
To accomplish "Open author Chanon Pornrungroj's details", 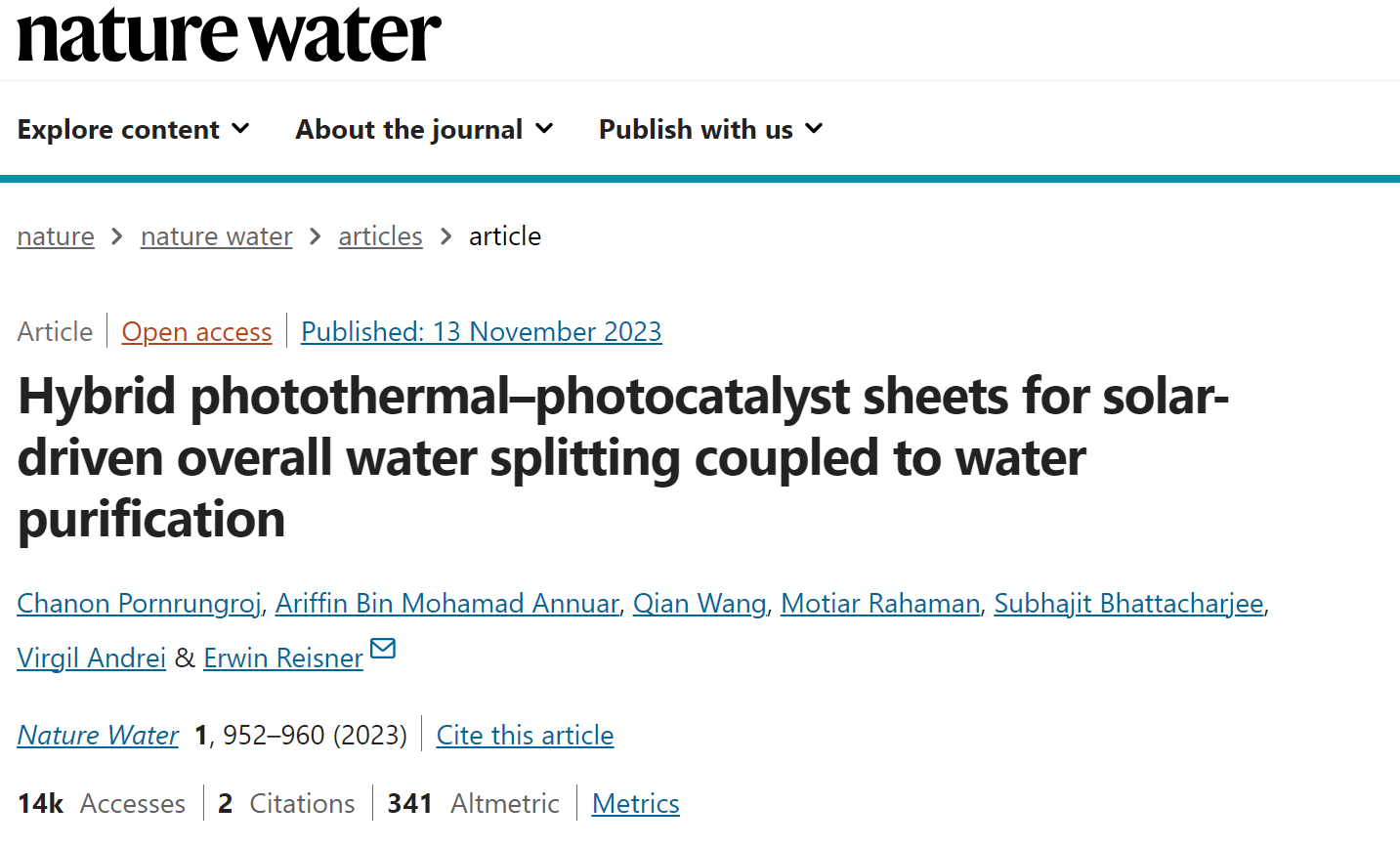I will [x=139, y=604].
